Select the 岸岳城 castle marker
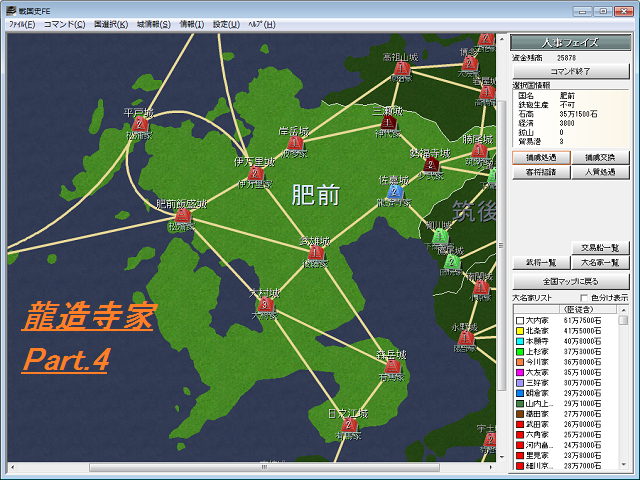The height and width of the screenshot is (480, 640). click(x=295, y=143)
